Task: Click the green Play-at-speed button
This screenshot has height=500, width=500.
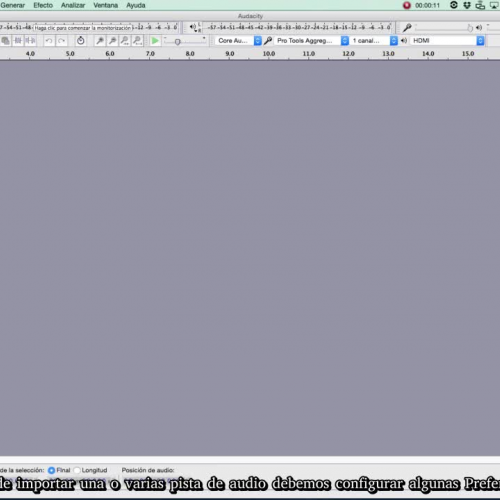Action: pos(155,41)
